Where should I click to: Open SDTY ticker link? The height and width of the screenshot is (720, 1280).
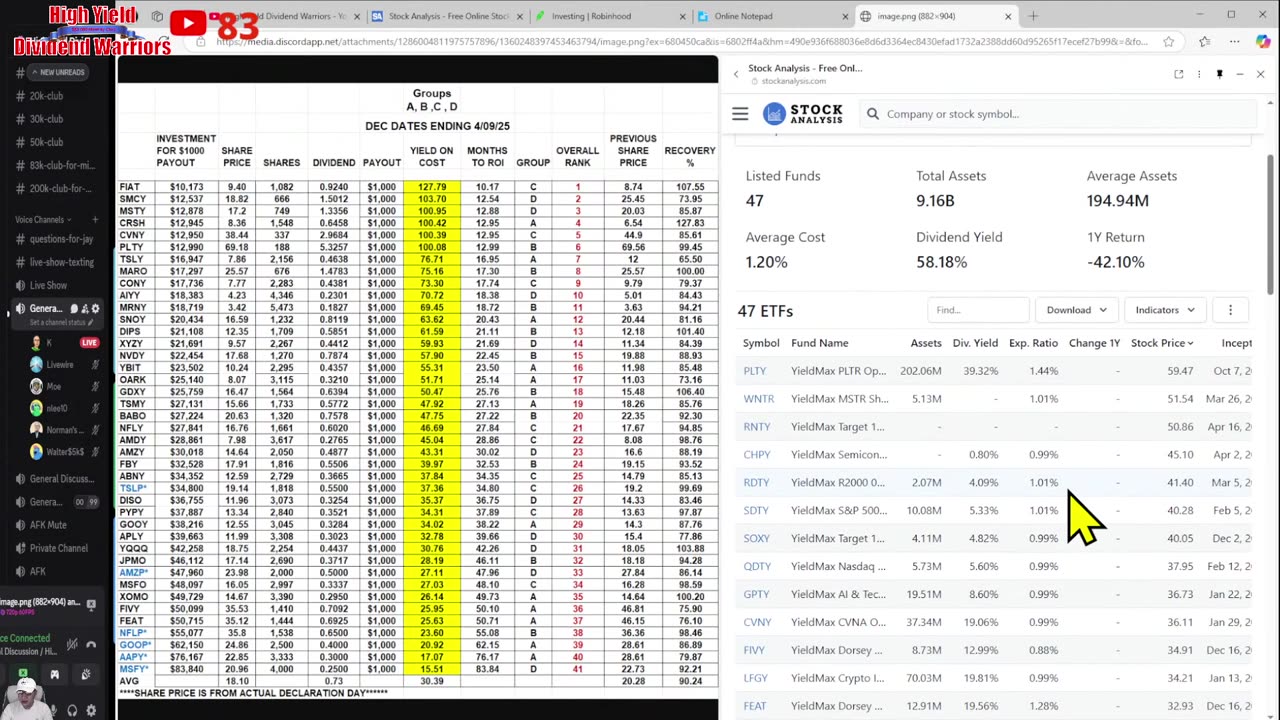[x=756, y=511]
